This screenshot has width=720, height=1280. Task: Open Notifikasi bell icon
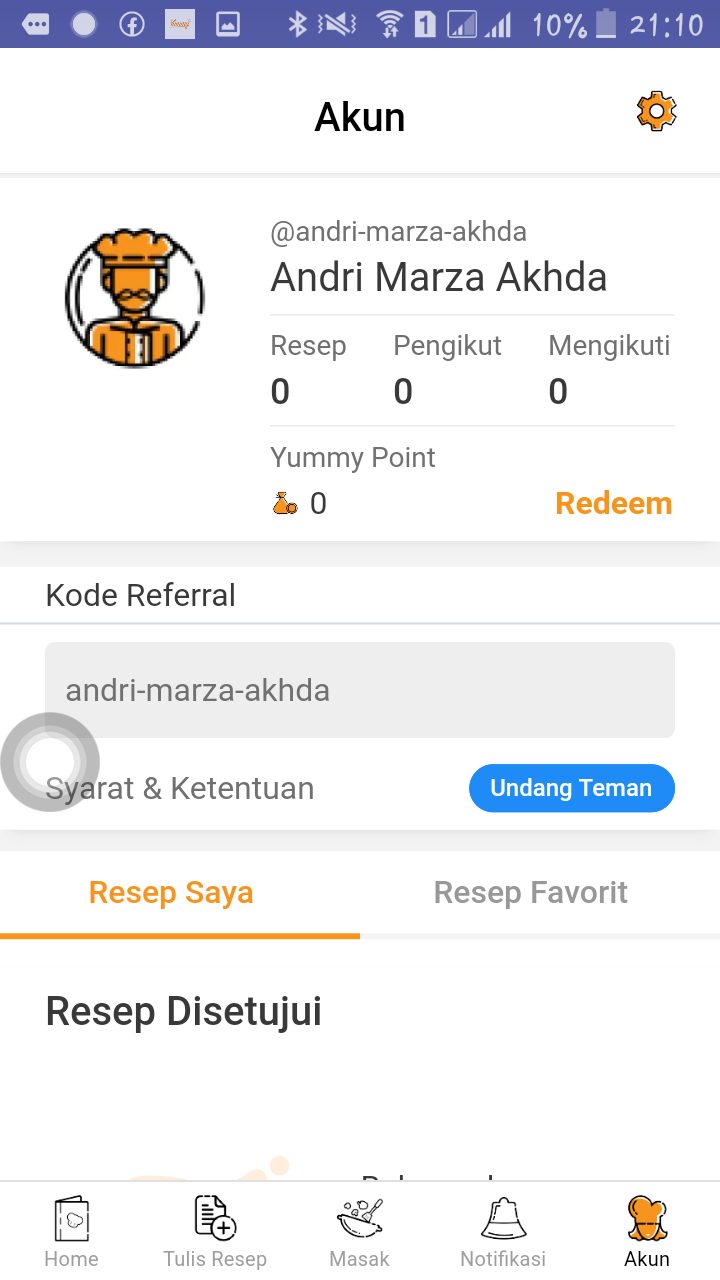[503, 1219]
